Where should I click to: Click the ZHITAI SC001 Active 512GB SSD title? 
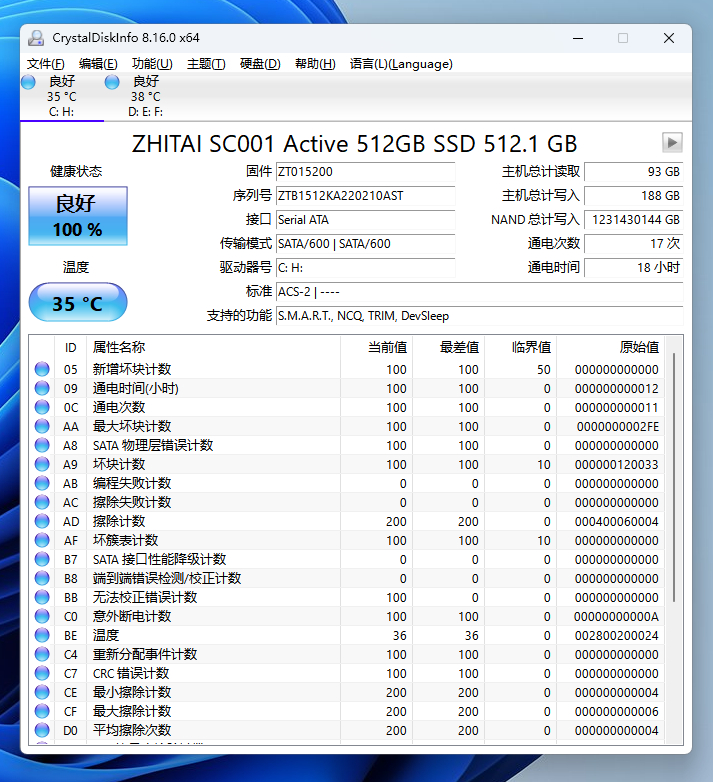pos(354,144)
